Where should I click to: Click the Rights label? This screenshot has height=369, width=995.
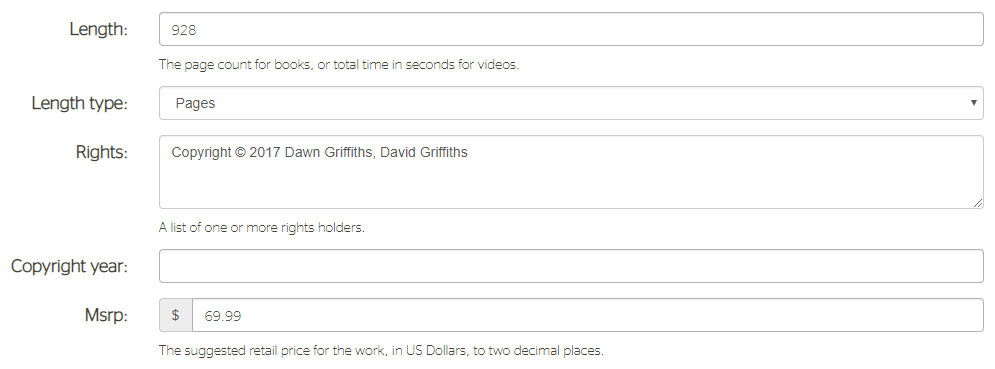click(x=102, y=152)
